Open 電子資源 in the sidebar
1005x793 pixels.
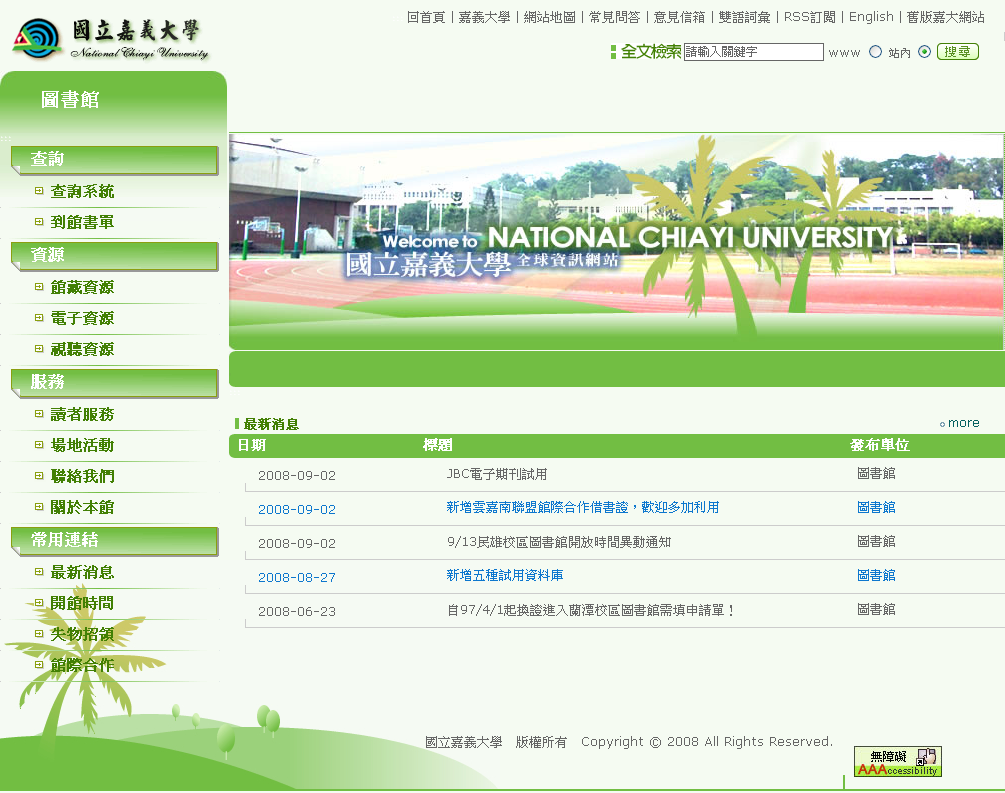pyautogui.click(x=82, y=319)
